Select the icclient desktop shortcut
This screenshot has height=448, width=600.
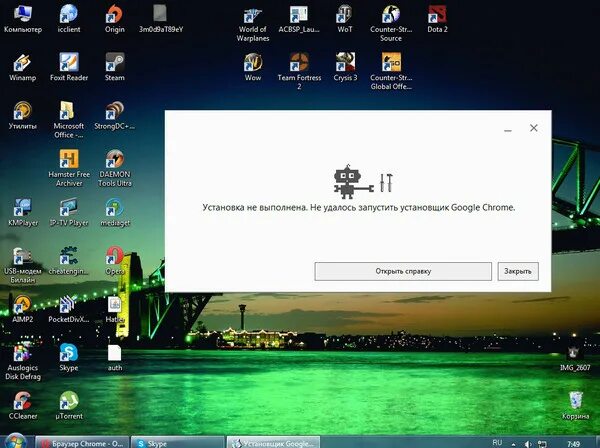pyautogui.click(x=69, y=18)
